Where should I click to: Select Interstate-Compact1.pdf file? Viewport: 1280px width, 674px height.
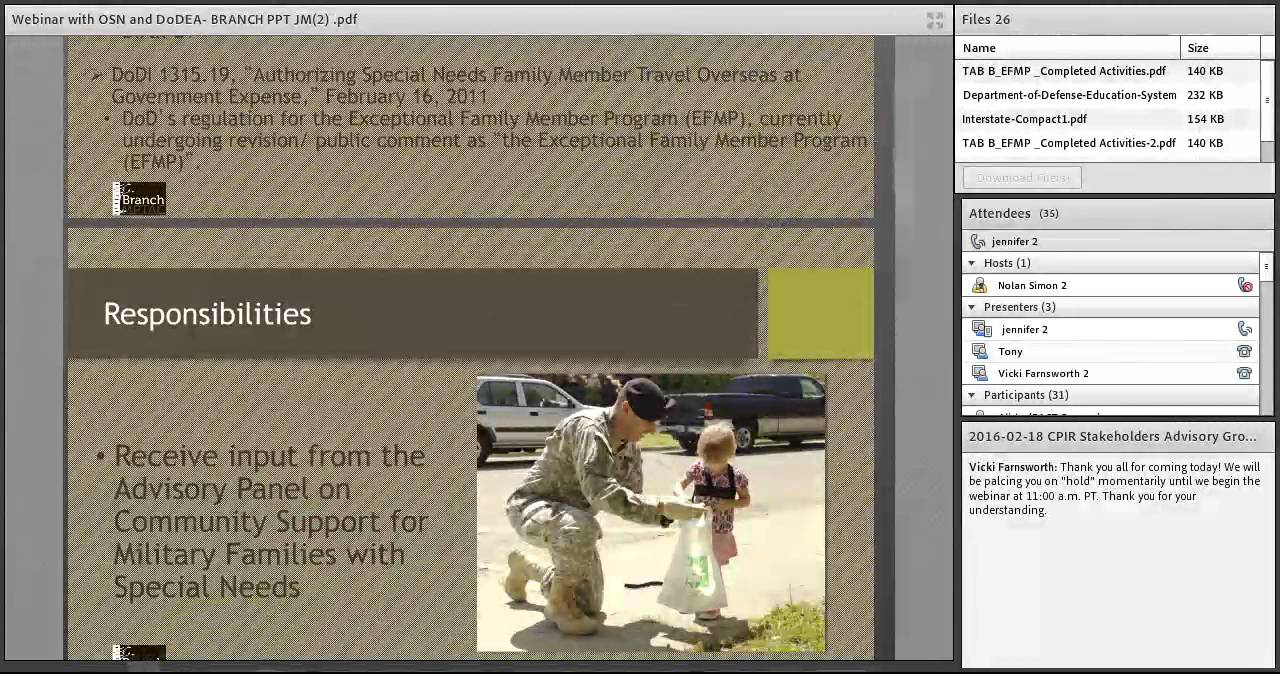point(1024,119)
